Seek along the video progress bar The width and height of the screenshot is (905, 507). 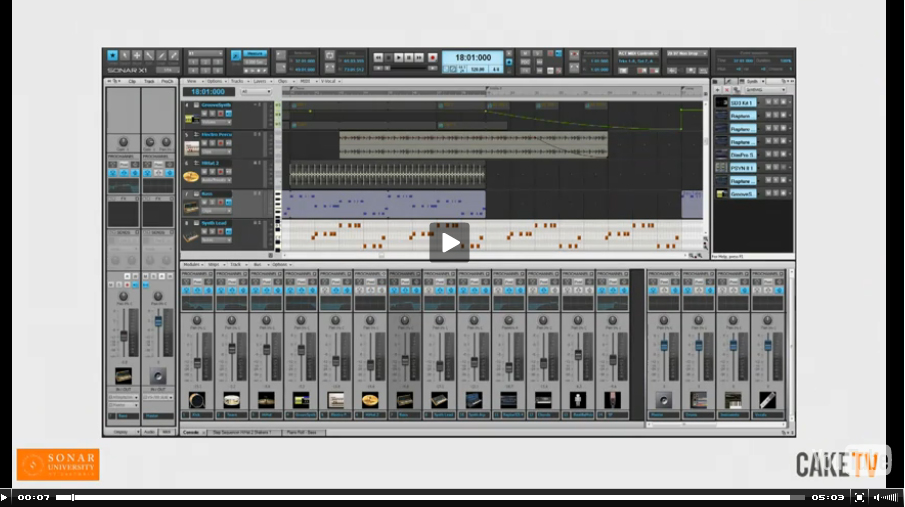coord(430,497)
